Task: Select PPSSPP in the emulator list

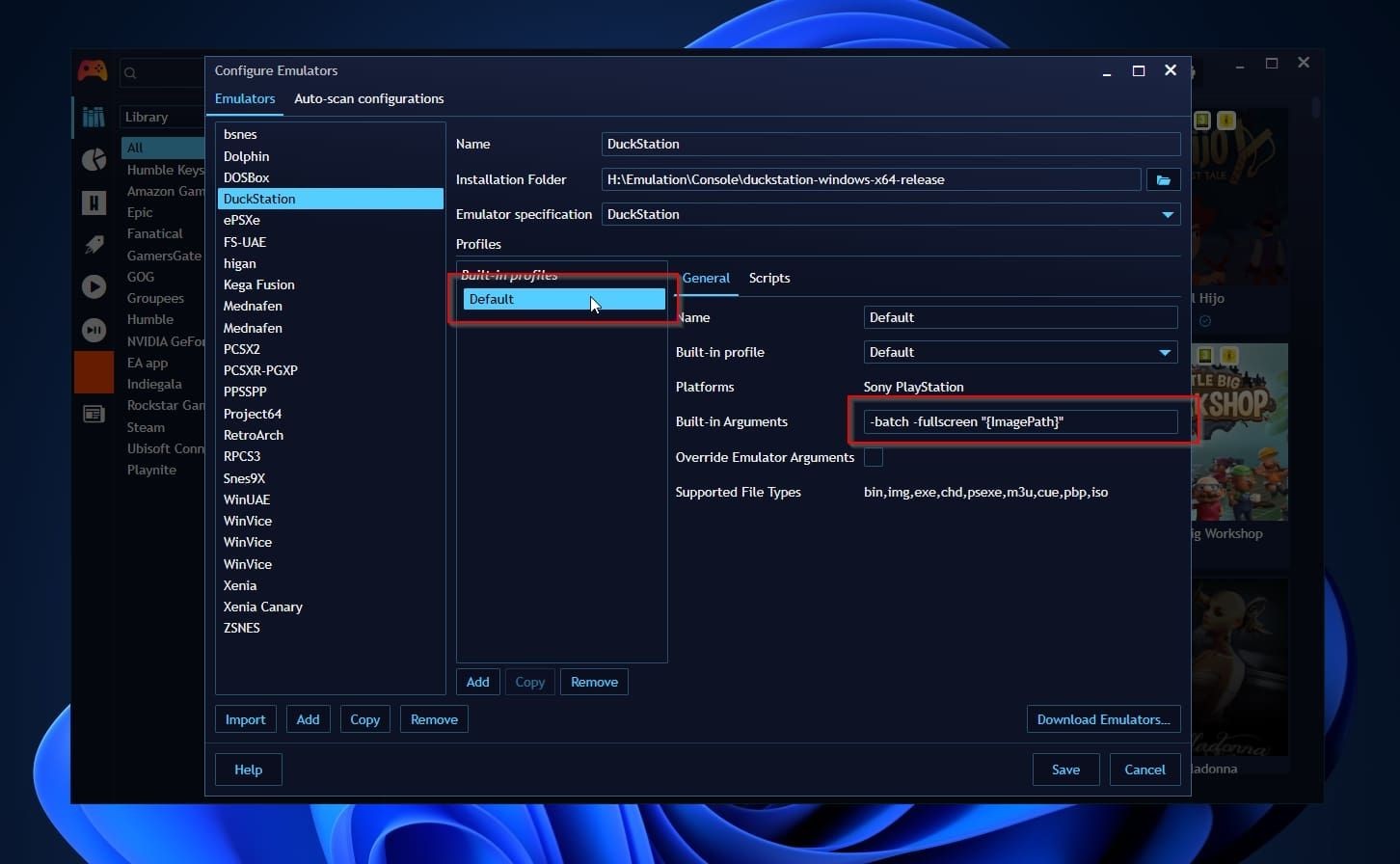Action: coord(331,391)
